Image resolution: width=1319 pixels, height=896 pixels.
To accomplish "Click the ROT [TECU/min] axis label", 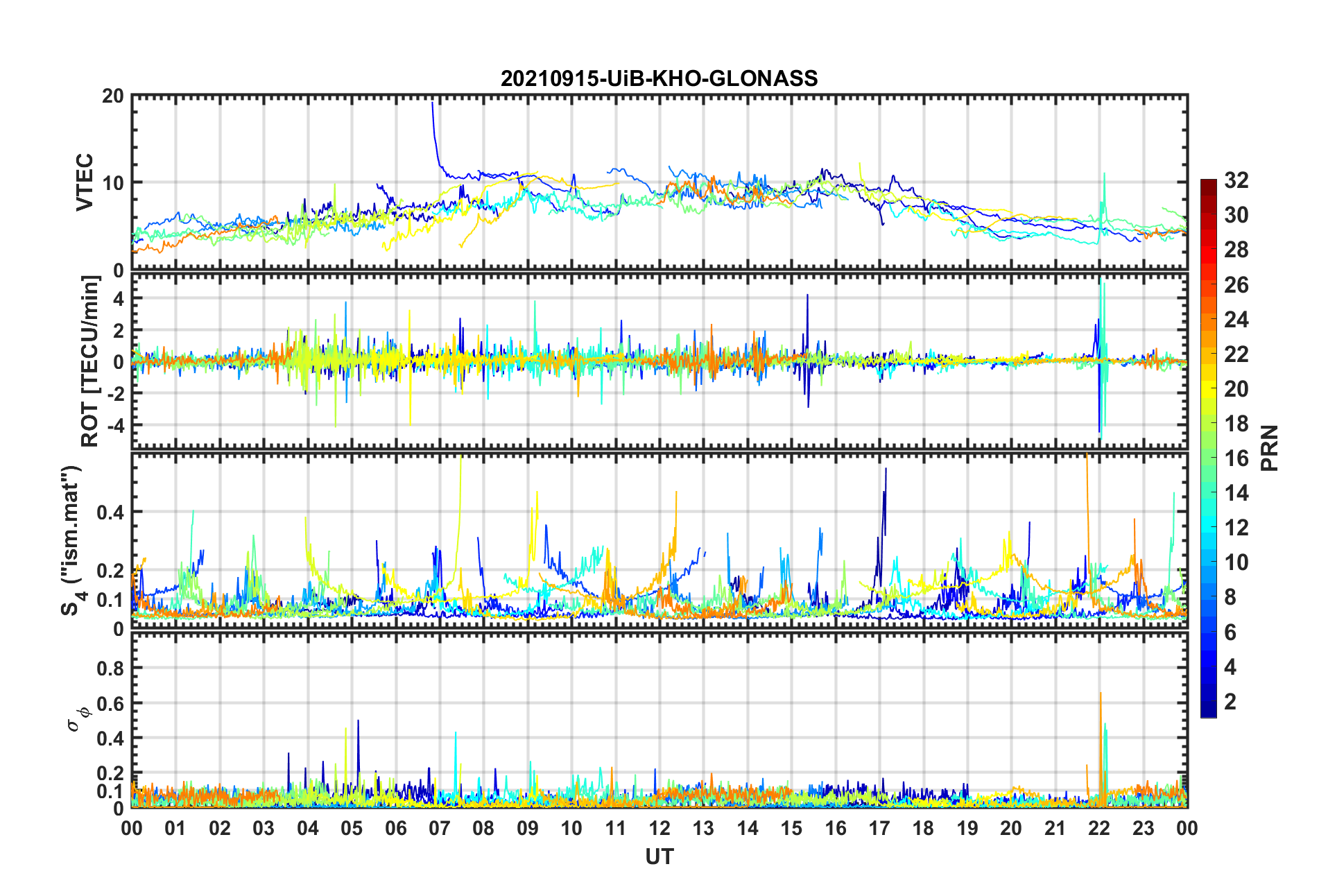I will coord(90,361).
